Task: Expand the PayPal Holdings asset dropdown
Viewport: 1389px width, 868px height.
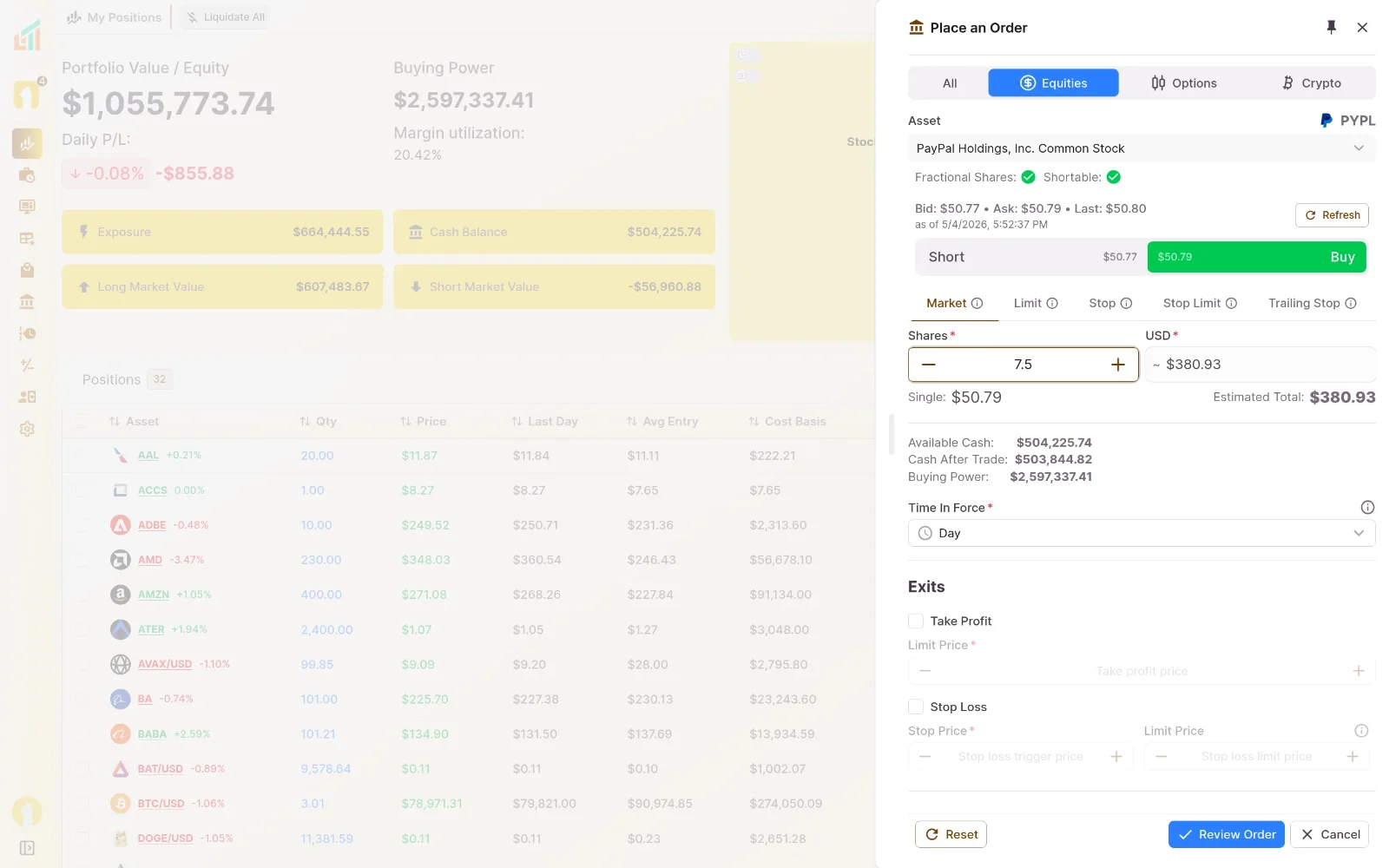Action: [x=1142, y=148]
